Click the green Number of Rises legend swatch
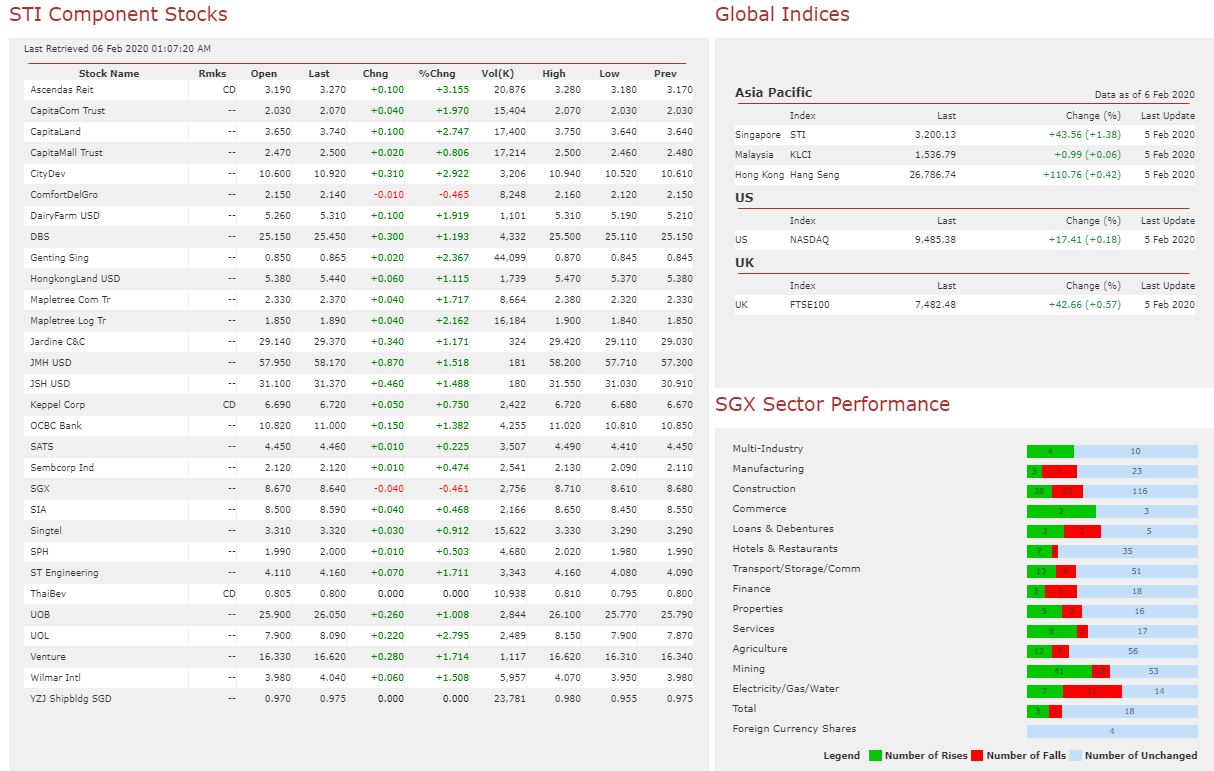1214x771 pixels. (875, 755)
